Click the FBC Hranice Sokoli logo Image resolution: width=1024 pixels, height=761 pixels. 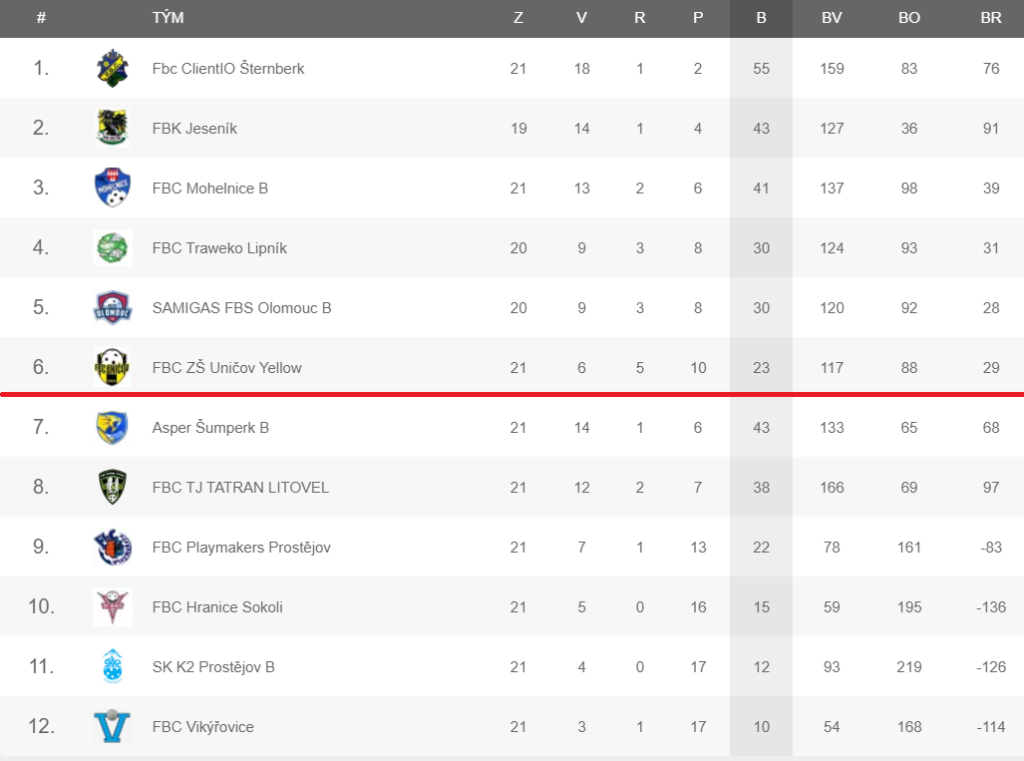tap(112, 607)
